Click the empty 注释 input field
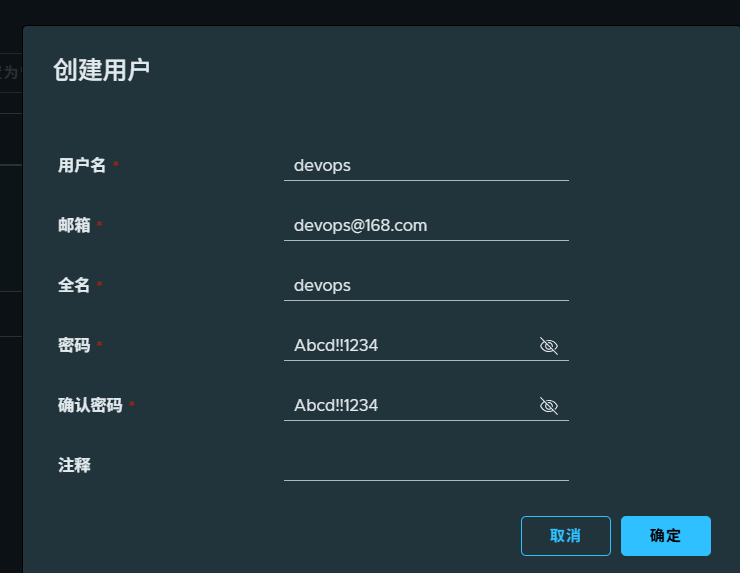 click(x=426, y=465)
